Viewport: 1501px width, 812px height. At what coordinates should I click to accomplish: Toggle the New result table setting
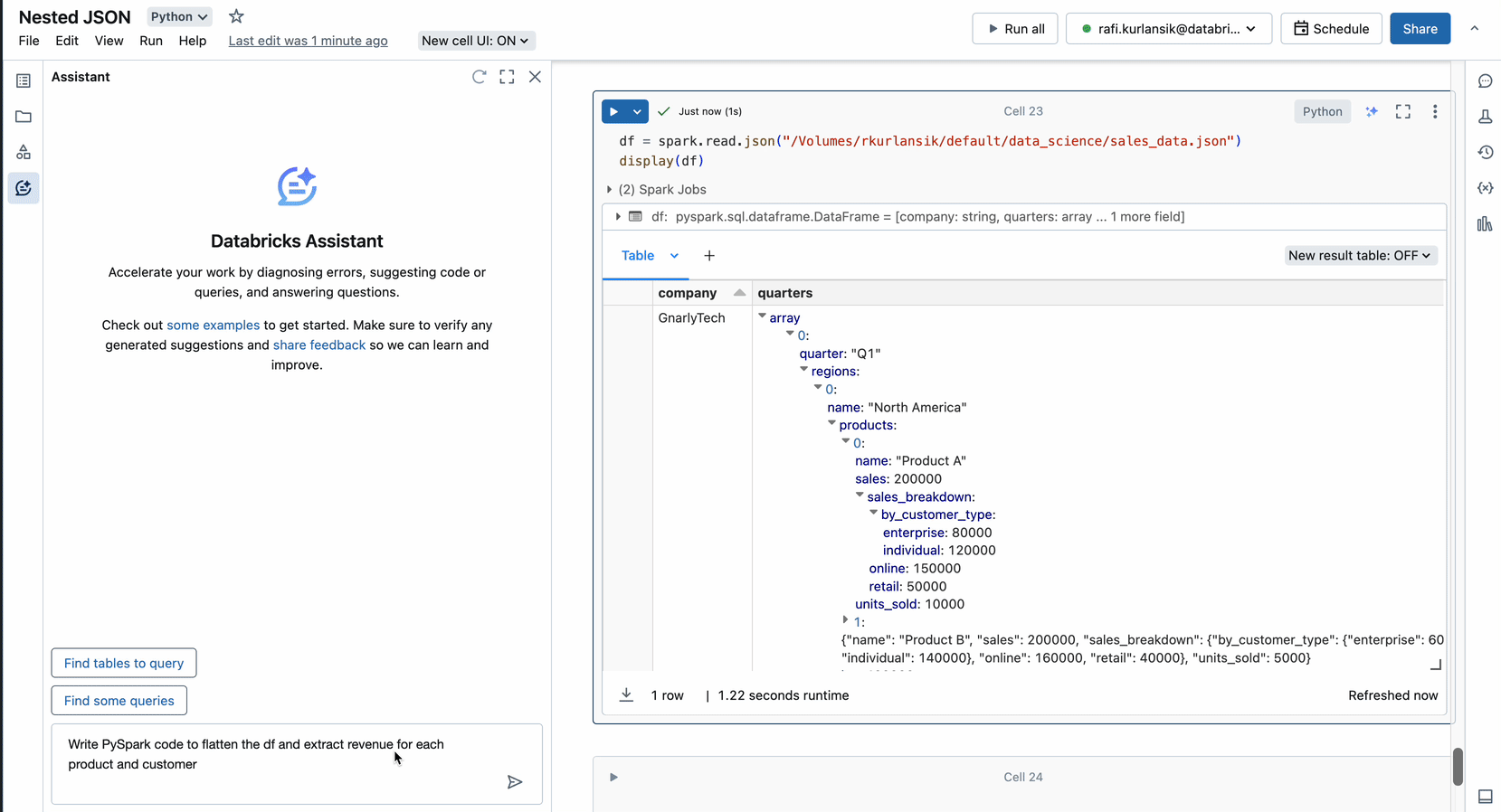point(1359,256)
